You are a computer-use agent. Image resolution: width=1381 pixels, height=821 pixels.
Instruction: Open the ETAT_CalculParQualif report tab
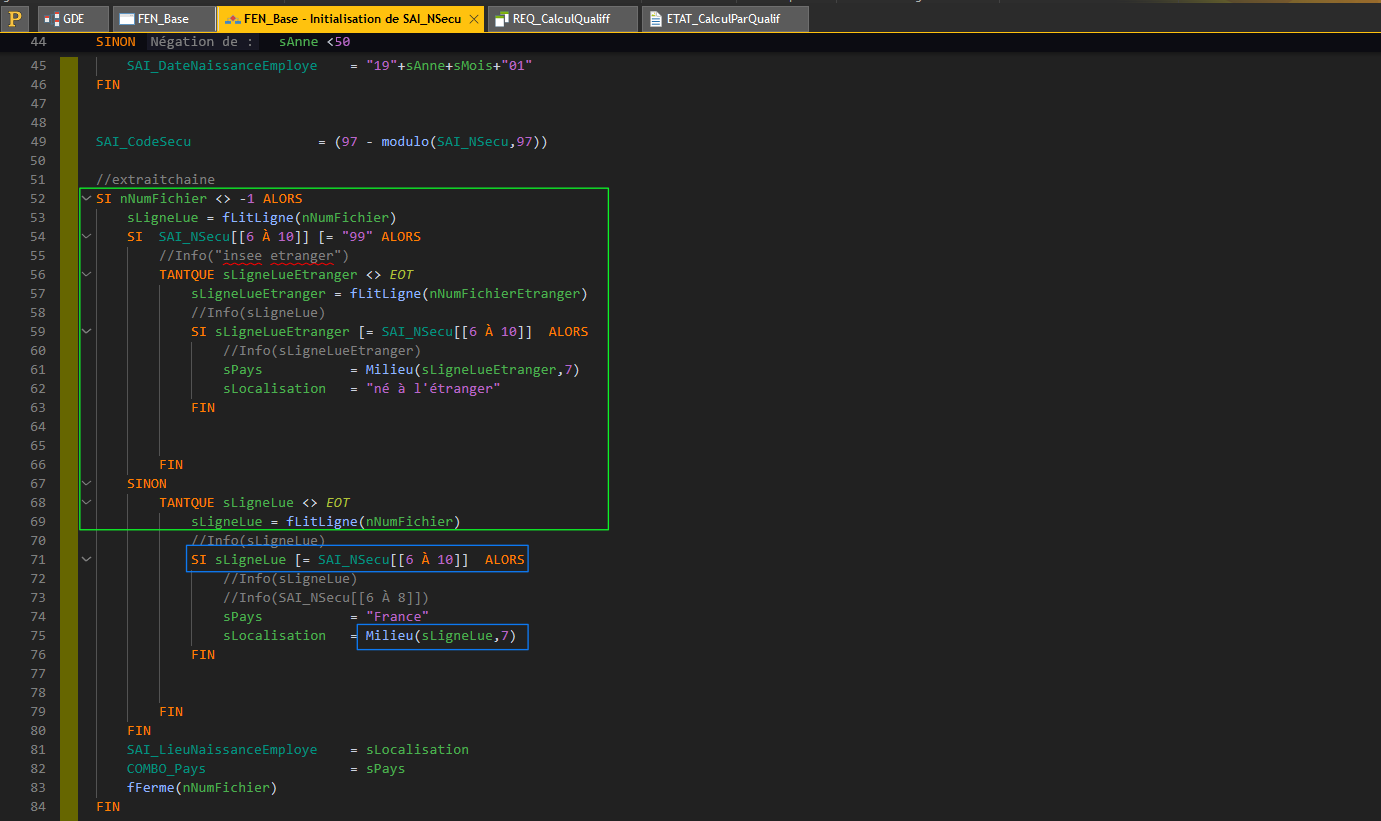click(x=726, y=19)
